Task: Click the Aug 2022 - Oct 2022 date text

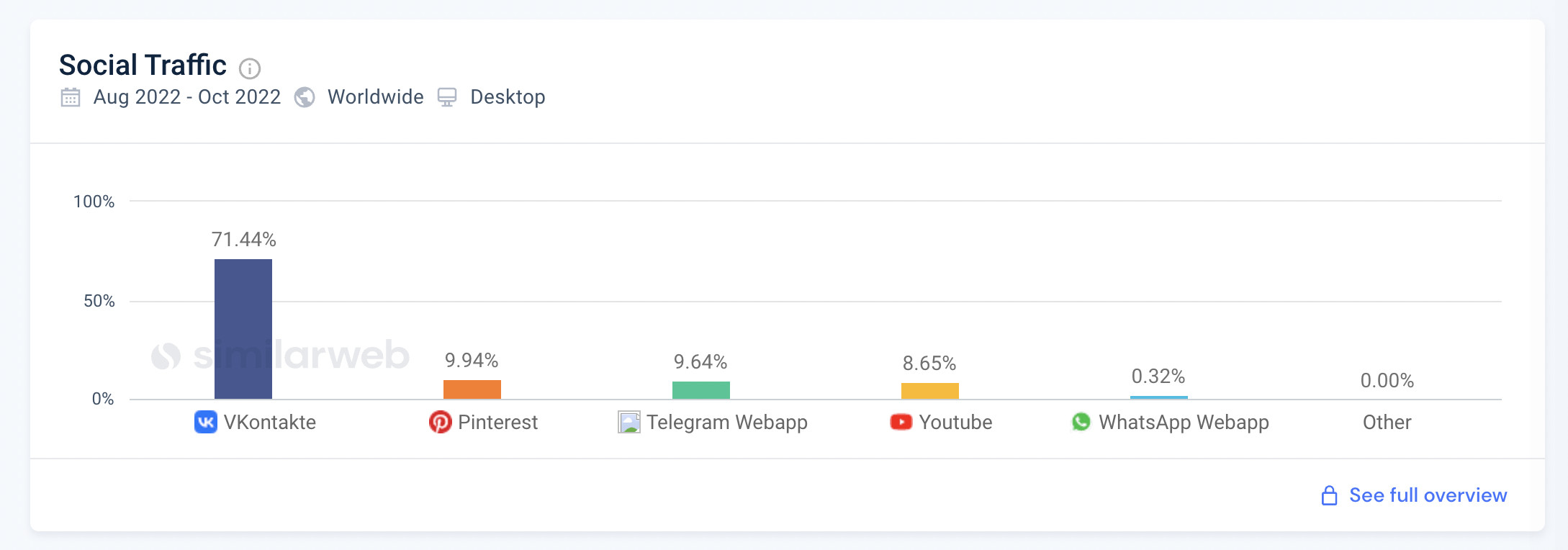Action: (187, 97)
